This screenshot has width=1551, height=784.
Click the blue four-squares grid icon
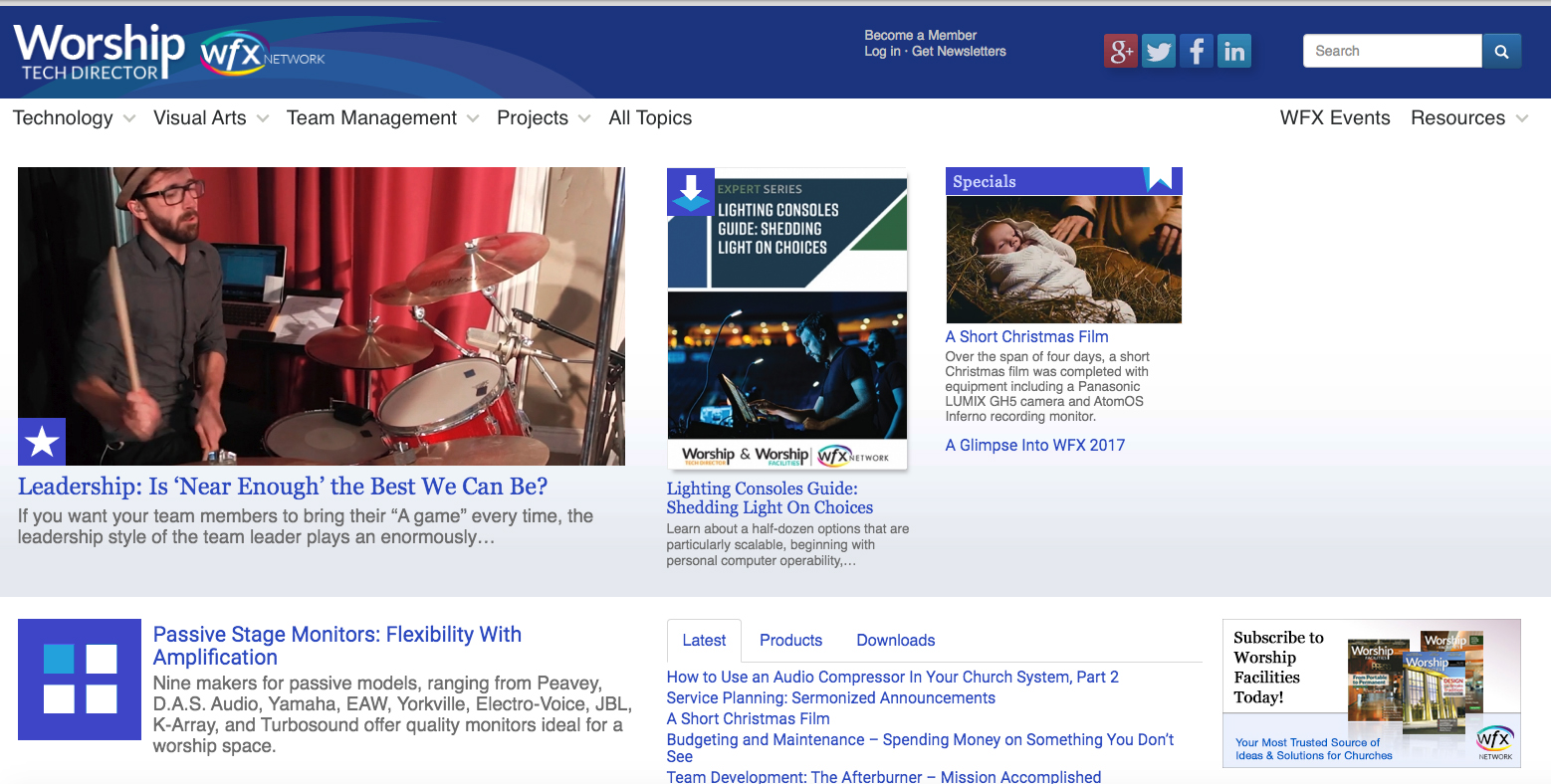pos(80,680)
